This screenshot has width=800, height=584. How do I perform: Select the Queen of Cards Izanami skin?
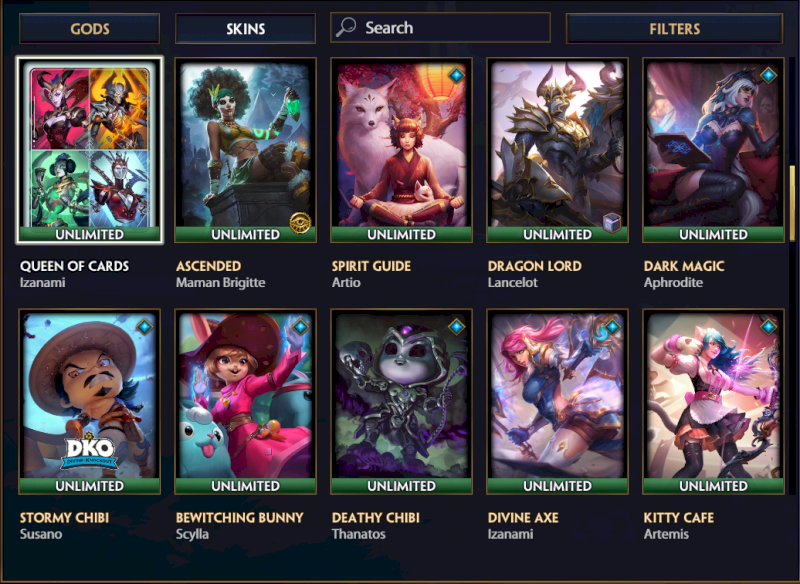tap(89, 150)
